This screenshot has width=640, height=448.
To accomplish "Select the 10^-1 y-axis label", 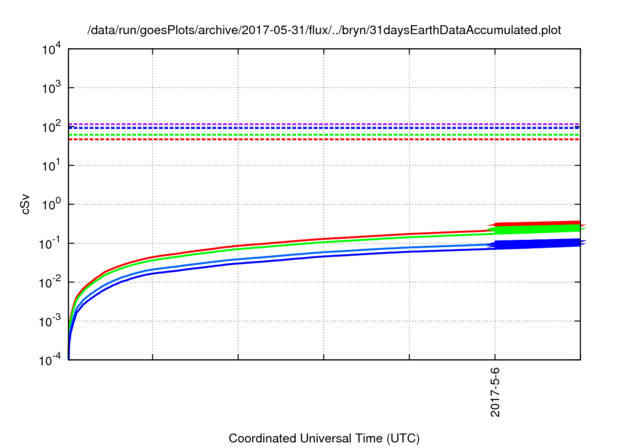I will click(x=51, y=244).
